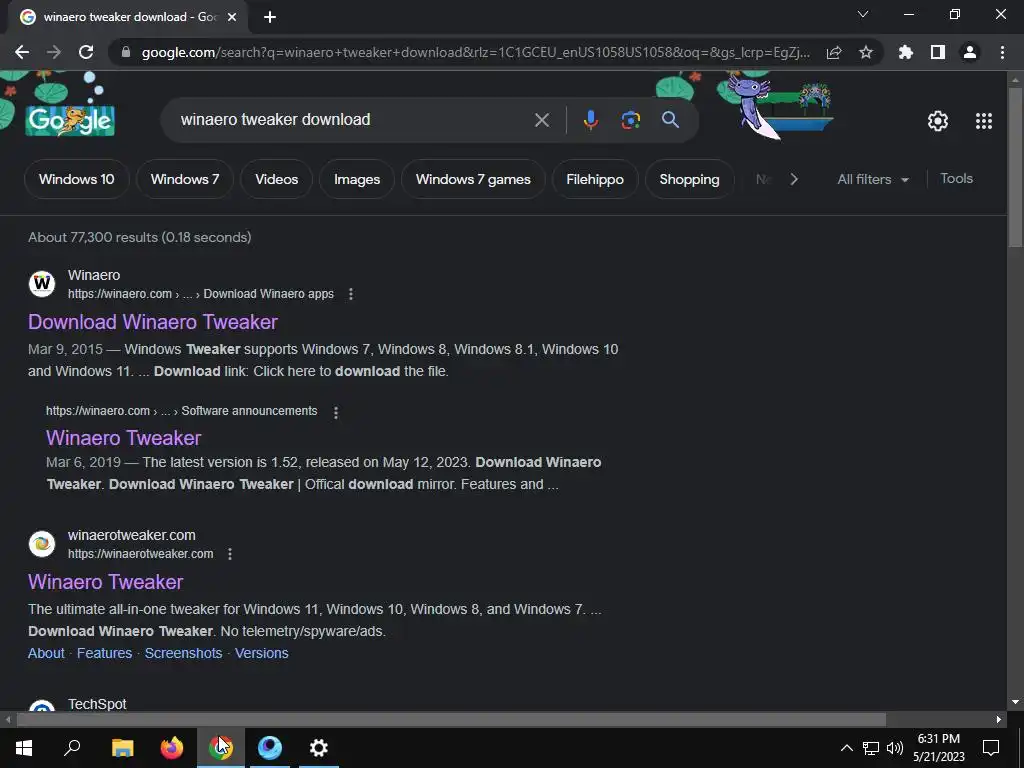Screen dimensions: 1024x768
Task: Open the winaerotweaker.com Winaero Tweaker result
Action: click(x=106, y=582)
